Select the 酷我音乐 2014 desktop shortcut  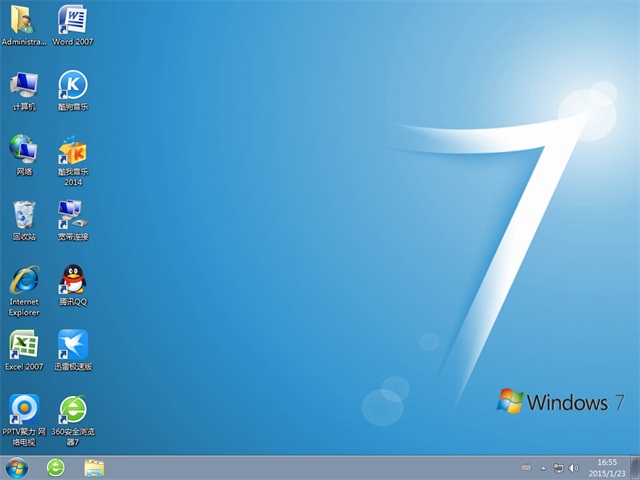[72, 150]
